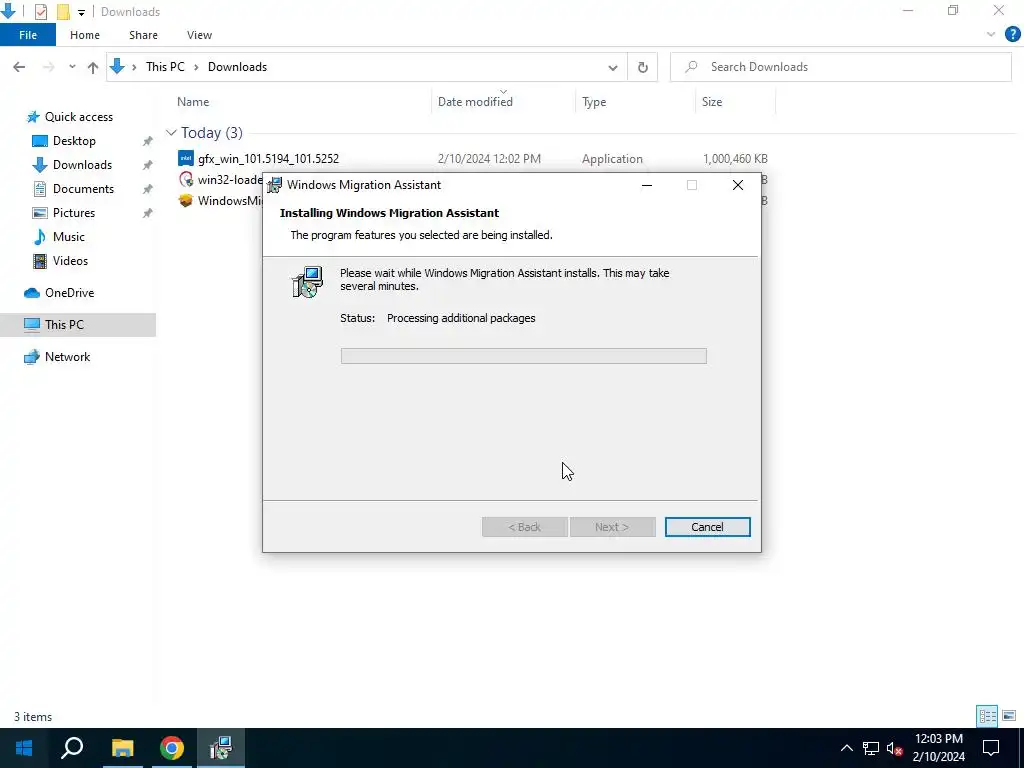Select the gfx_win_101.5194_101.5252 file

point(268,159)
